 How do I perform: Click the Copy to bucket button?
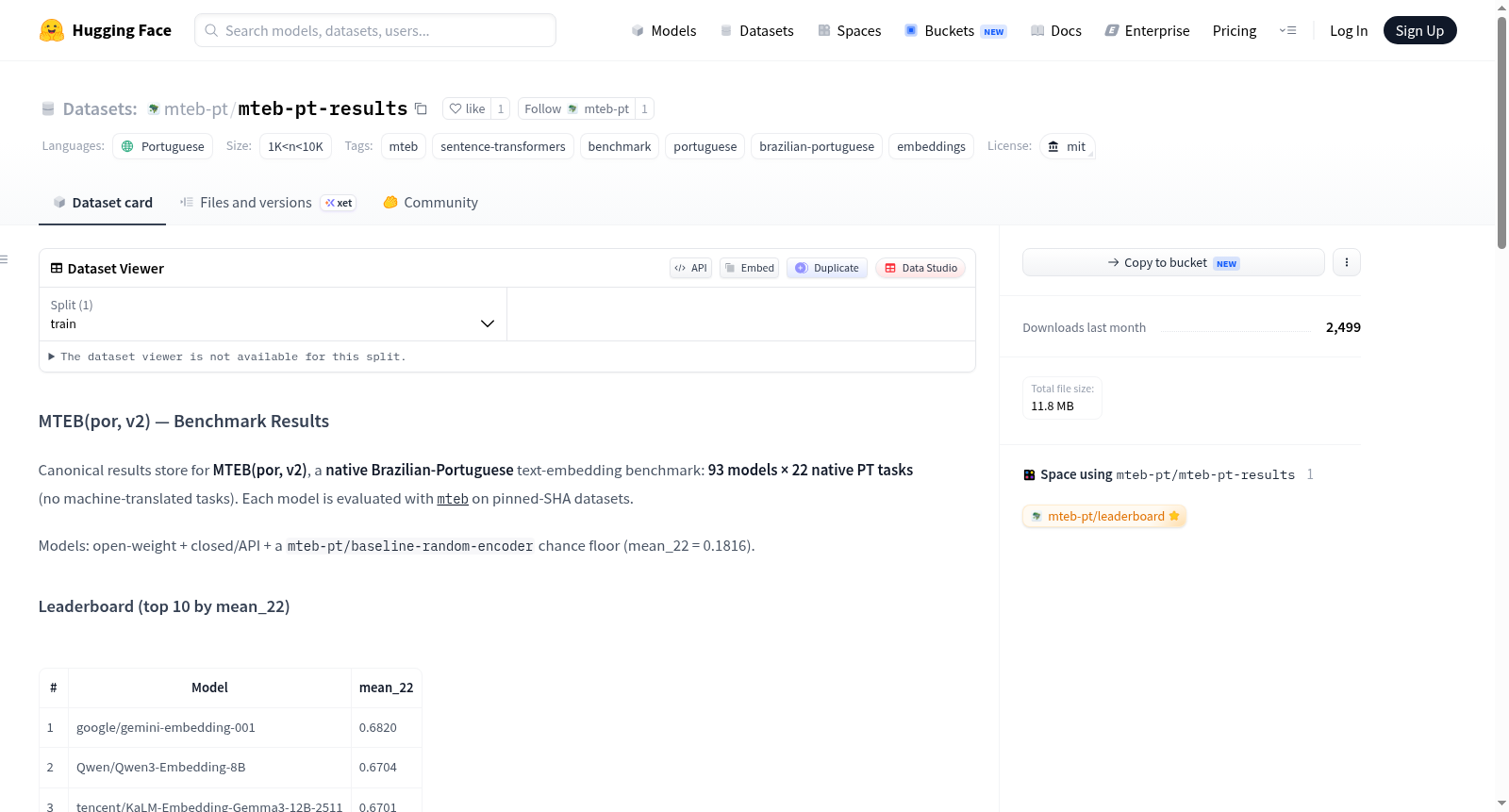click(x=1173, y=262)
